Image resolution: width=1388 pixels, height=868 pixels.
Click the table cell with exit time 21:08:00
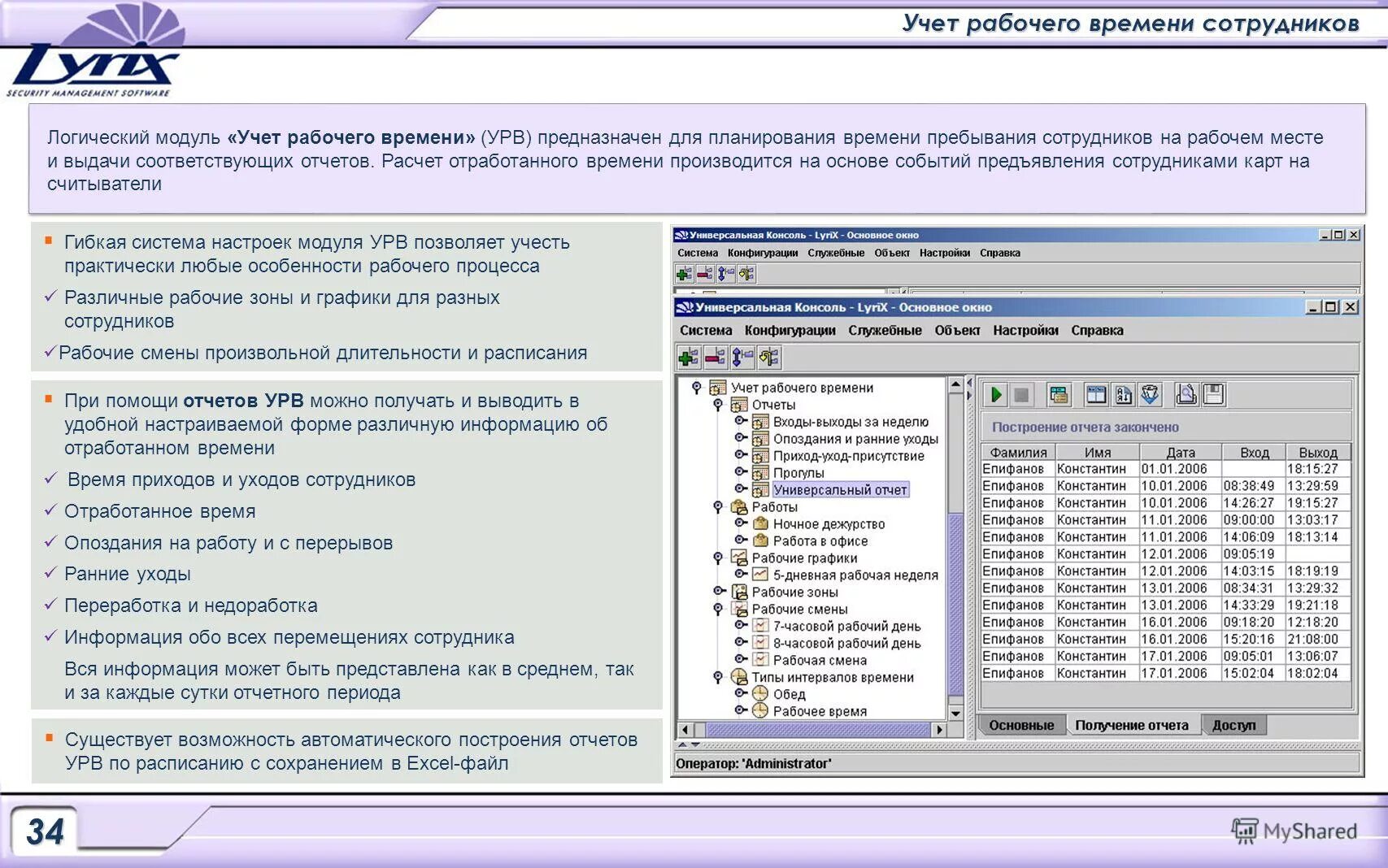[1318, 639]
